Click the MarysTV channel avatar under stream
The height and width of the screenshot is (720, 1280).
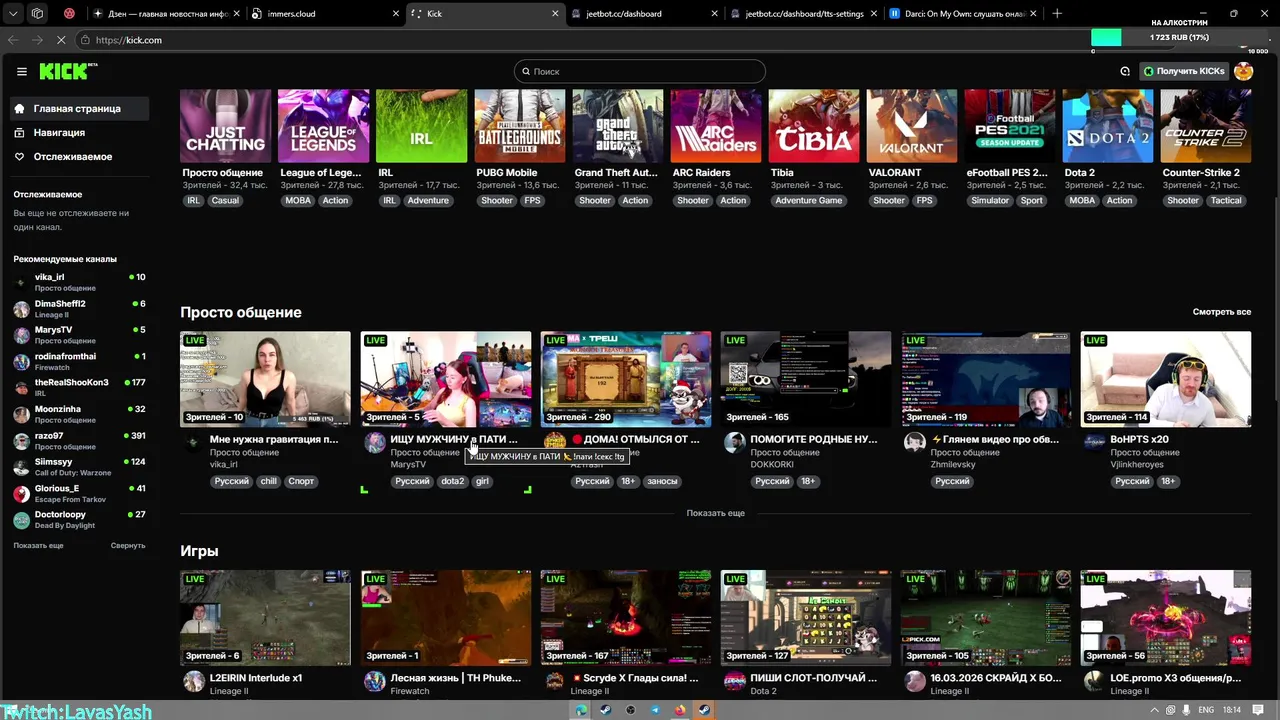[x=375, y=442]
